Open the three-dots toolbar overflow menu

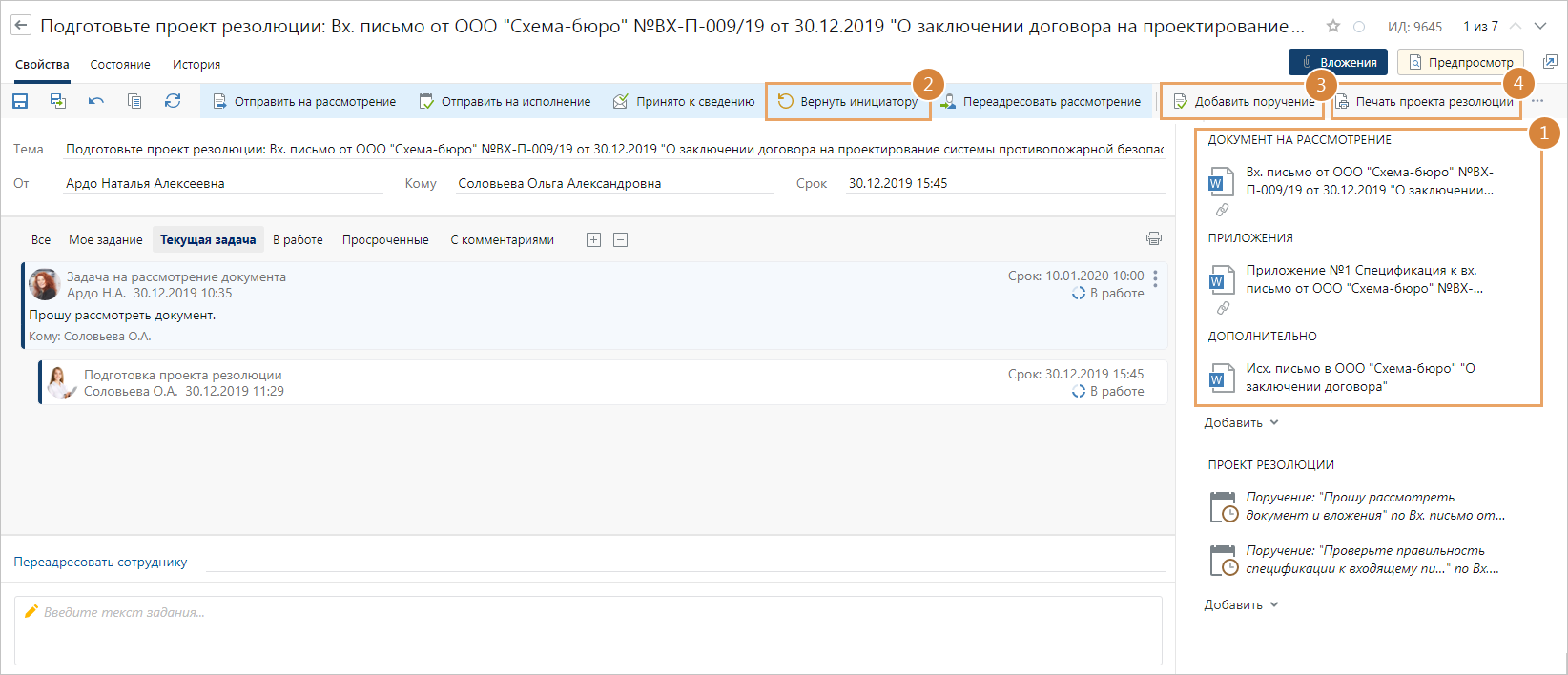click(1537, 101)
